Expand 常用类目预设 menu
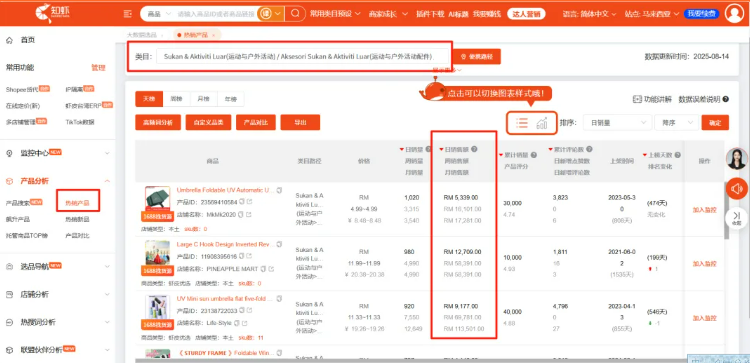This screenshot has height=363, width=750. click(335, 13)
